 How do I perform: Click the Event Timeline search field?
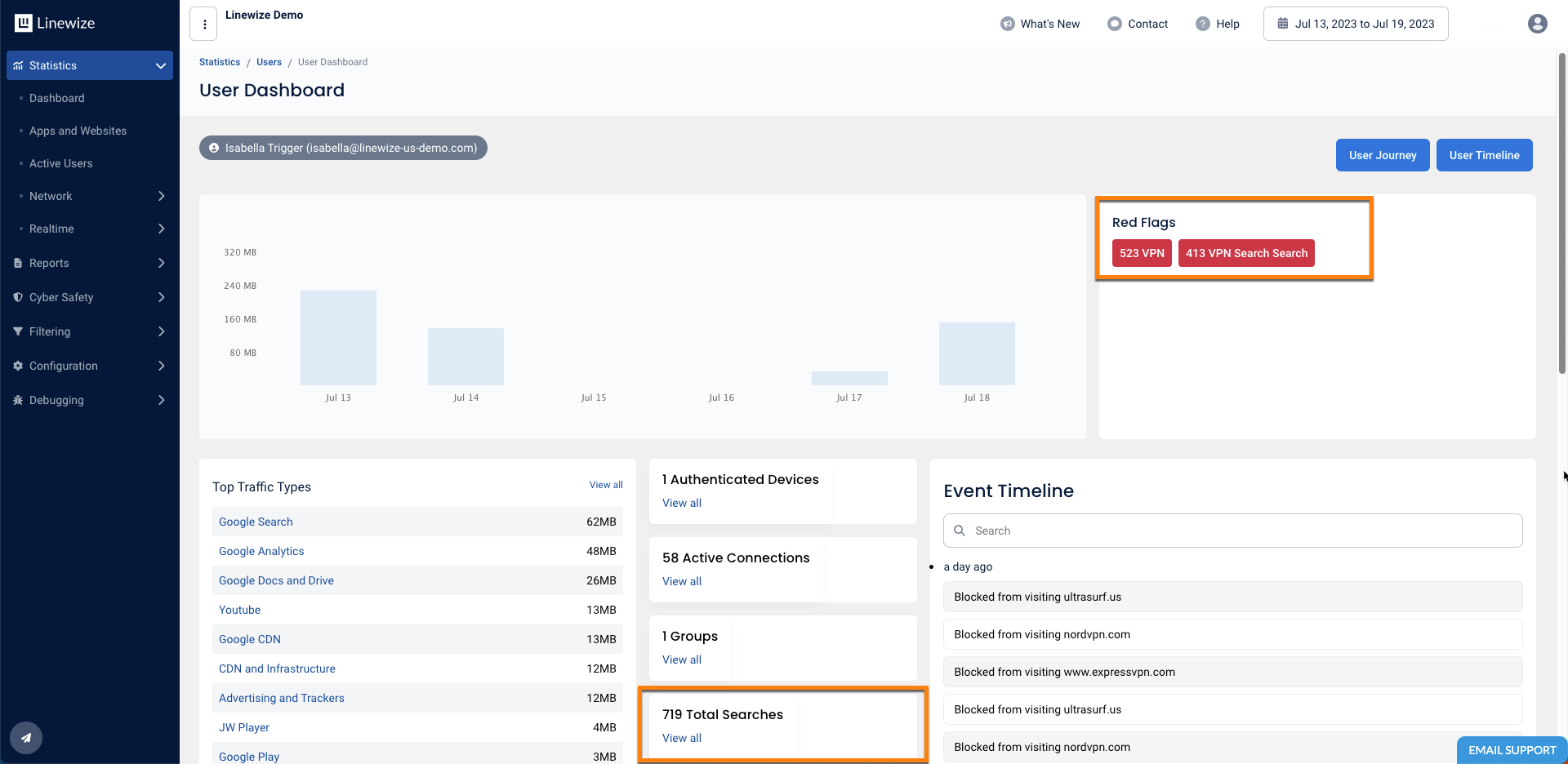(x=1232, y=531)
